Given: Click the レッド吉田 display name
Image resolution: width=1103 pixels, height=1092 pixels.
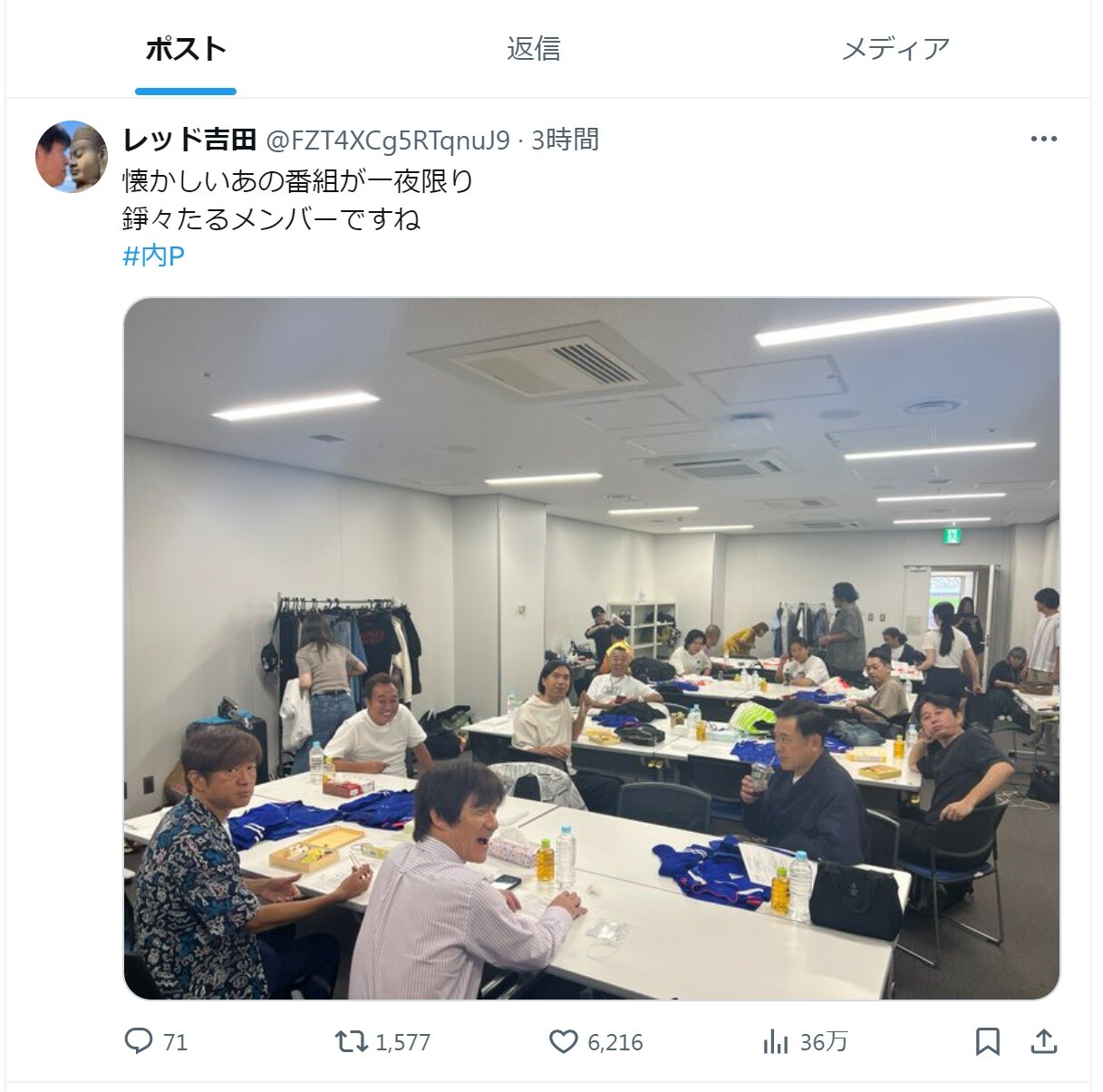Looking at the screenshot, I should [x=190, y=140].
